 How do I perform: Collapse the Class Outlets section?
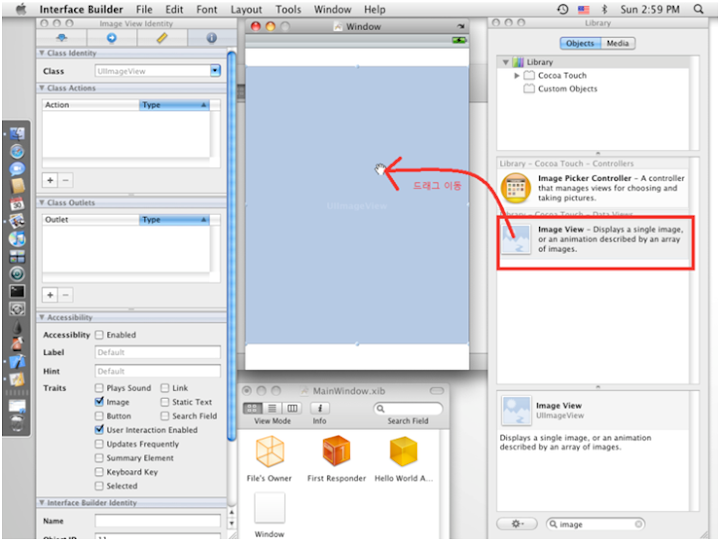pos(42,203)
